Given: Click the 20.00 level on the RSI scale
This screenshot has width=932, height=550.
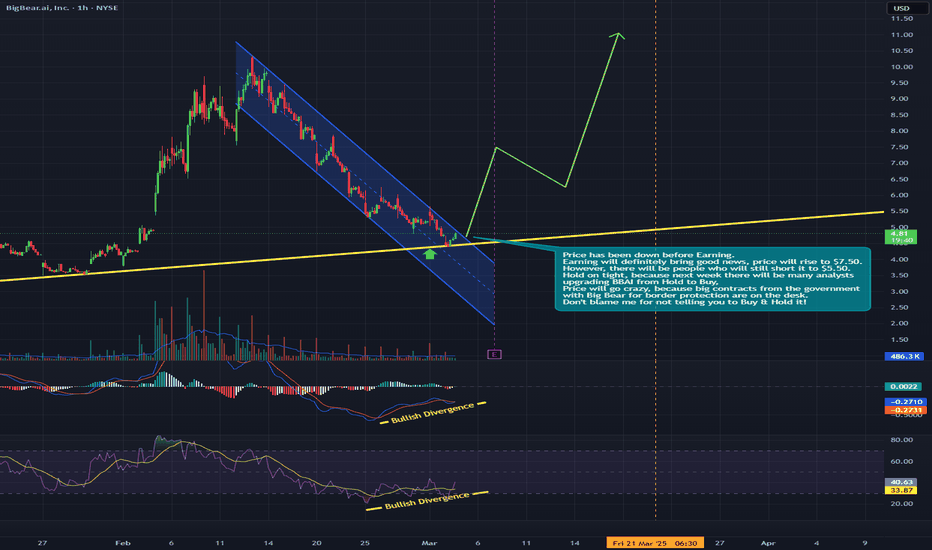Looking at the screenshot, I should (x=902, y=504).
